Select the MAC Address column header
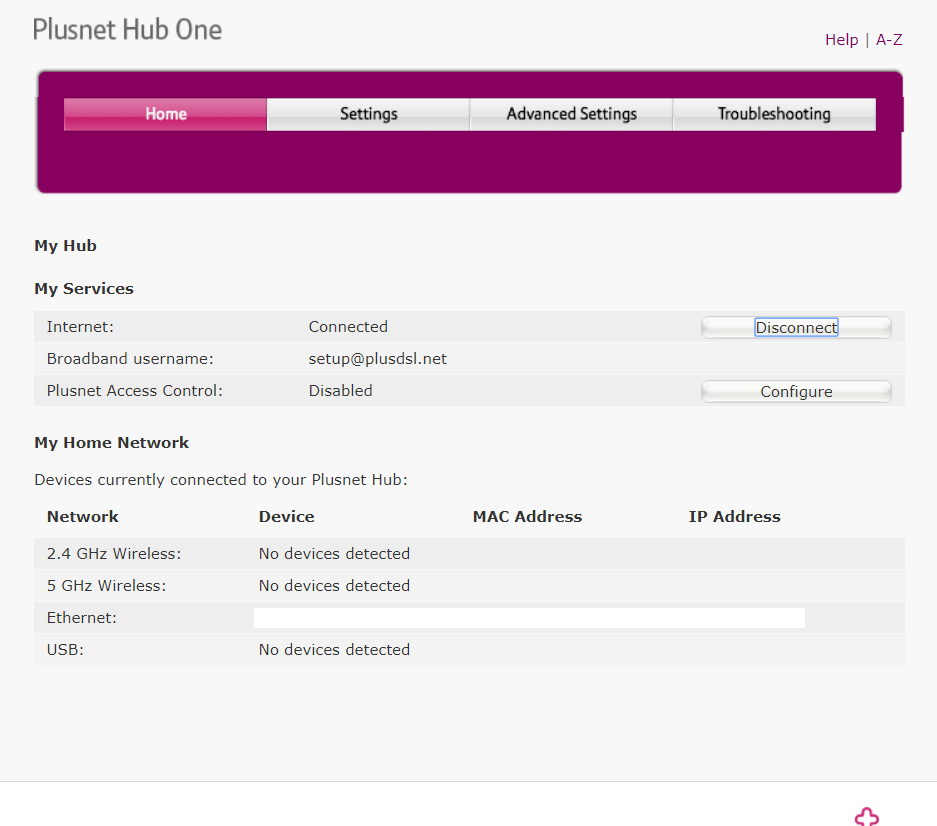 click(x=527, y=517)
